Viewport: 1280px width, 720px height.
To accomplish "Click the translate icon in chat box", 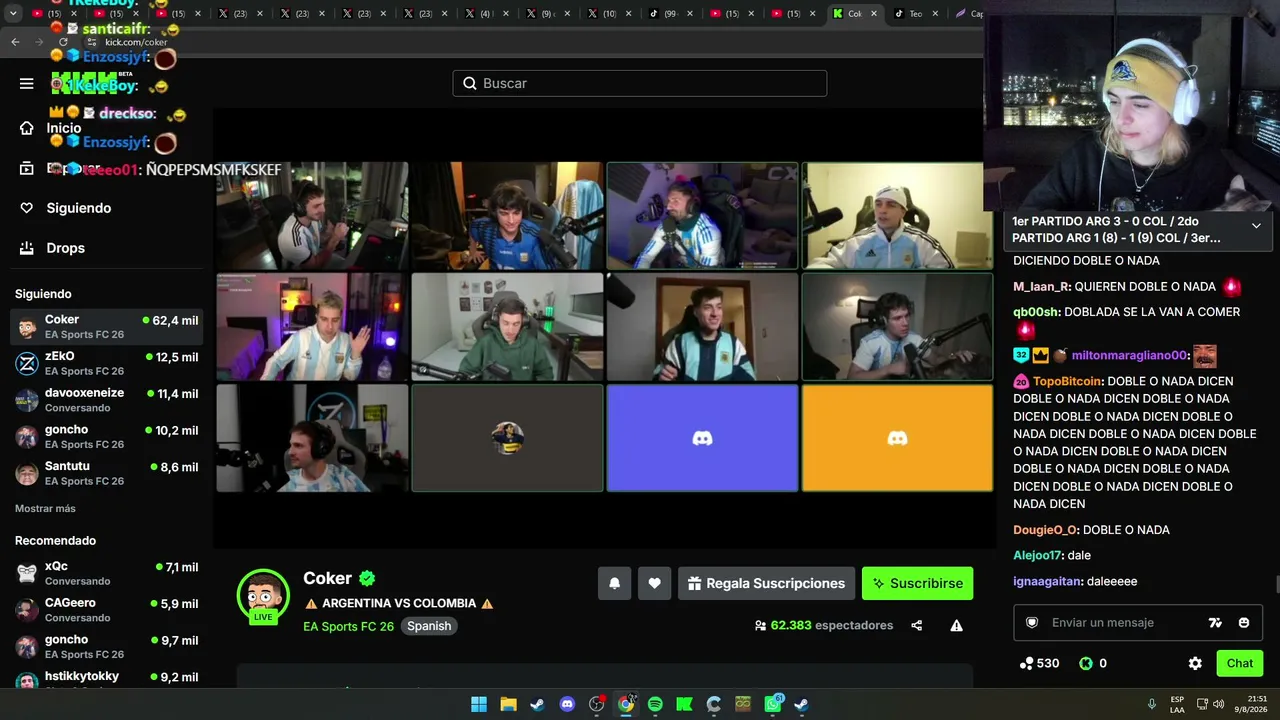I will pyautogui.click(x=1215, y=622).
